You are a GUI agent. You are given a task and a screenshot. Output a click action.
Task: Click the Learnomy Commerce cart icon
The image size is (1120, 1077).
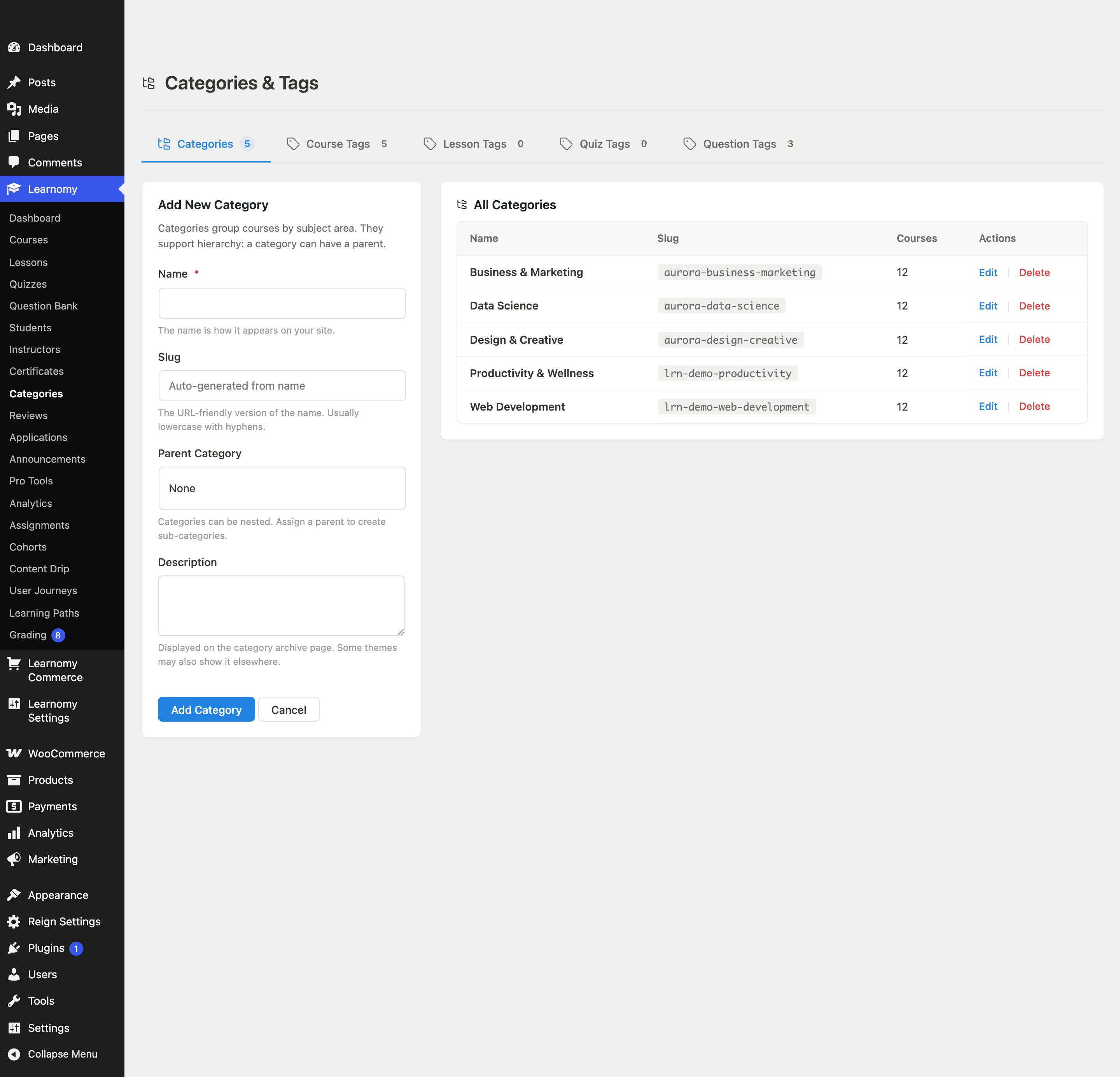pyautogui.click(x=14, y=663)
